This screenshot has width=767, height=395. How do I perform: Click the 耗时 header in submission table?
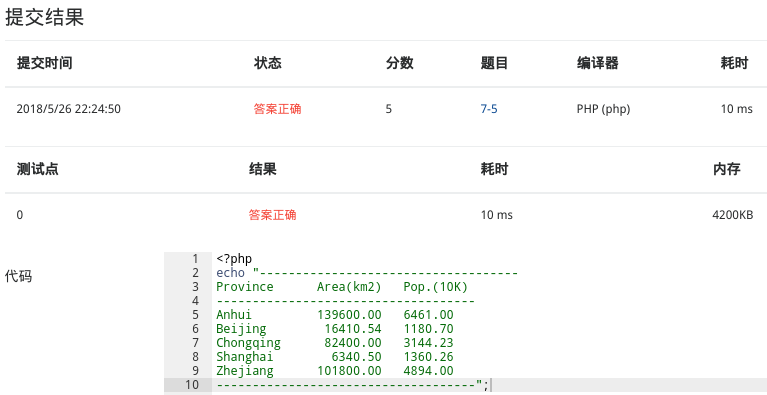(734, 63)
